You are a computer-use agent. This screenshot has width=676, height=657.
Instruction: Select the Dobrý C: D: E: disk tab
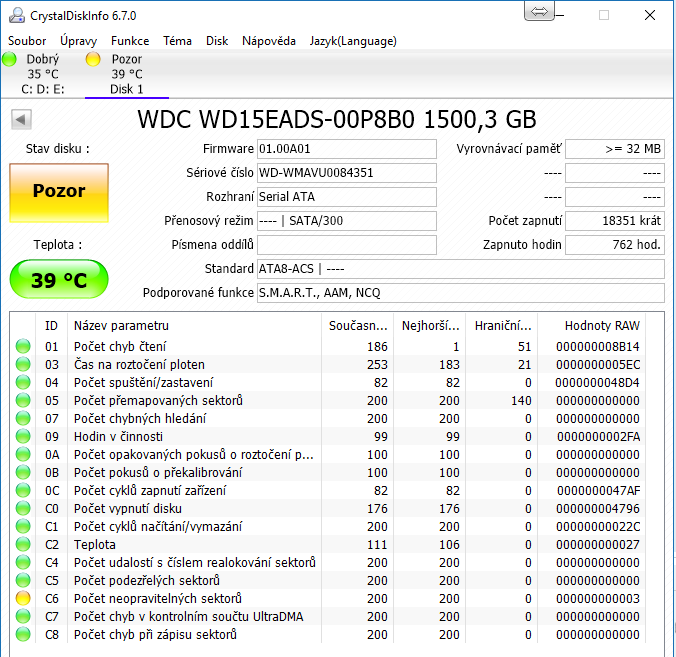[x=43, y=74]
